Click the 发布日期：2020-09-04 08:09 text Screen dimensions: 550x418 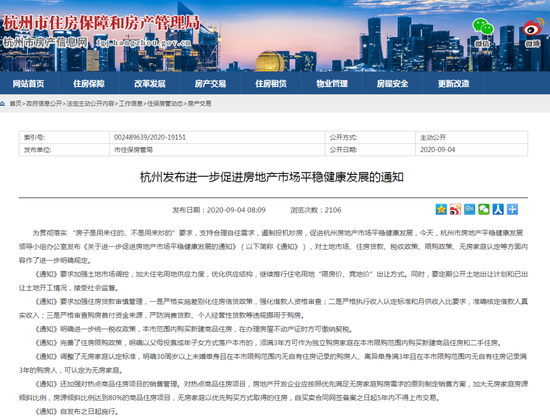click(x=219, y=210)
